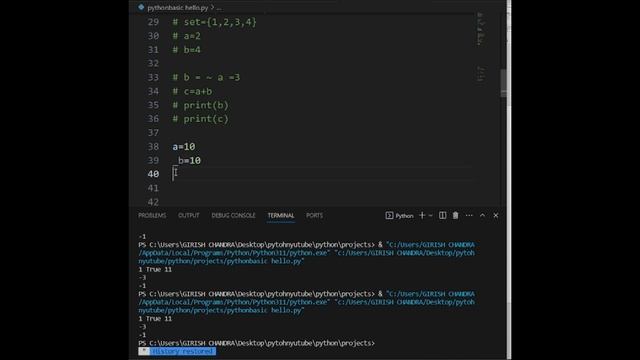This screenshot has height=360, width=640.
Task: Split the terminal pane
Action: (x=442, y=215)
